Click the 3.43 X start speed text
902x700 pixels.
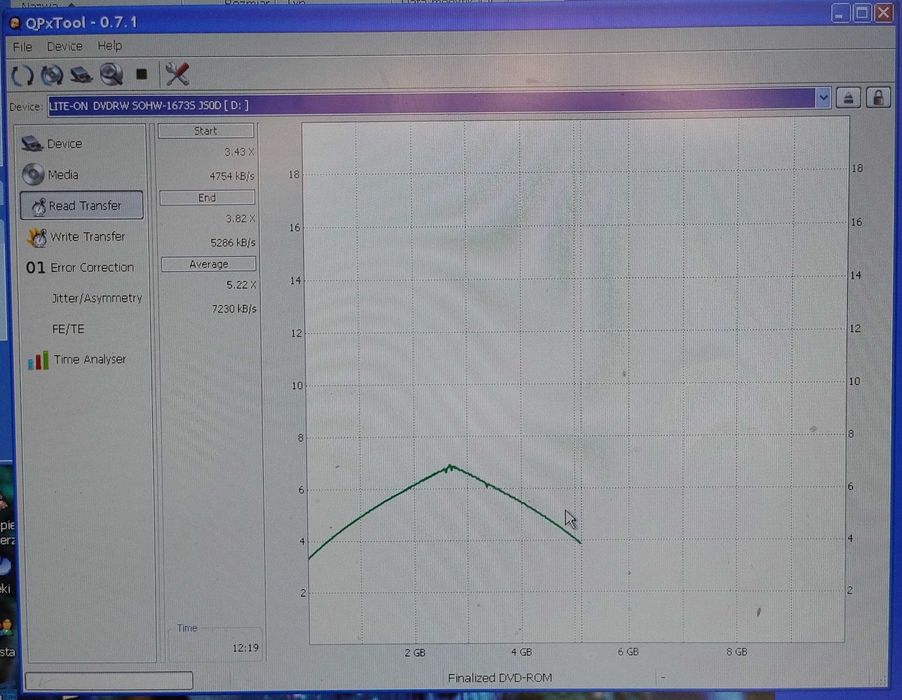(239, 152)
